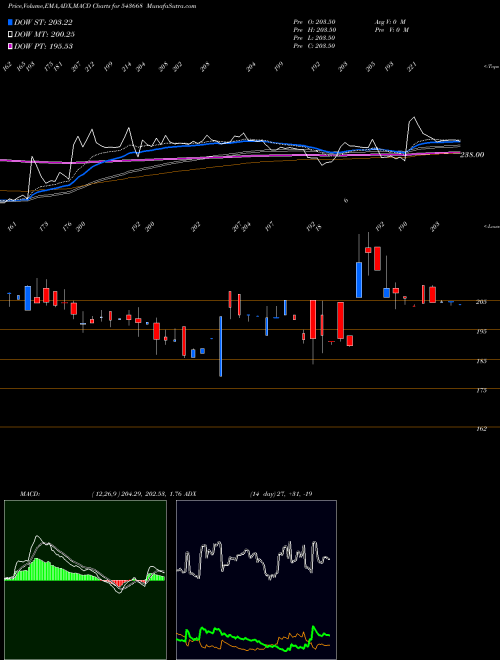
Task: Click the 185 price axis label
Action: [x=482, y=361]
